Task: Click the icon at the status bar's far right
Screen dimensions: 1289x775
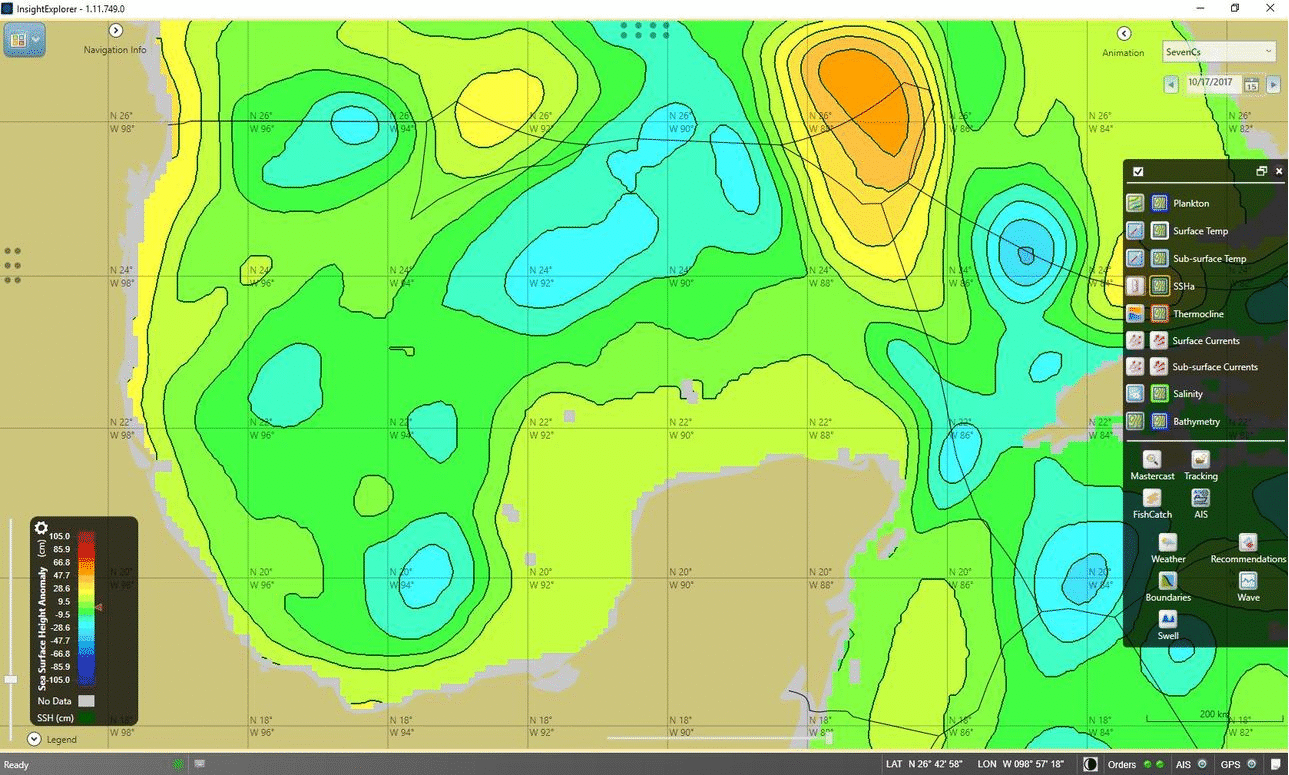Action: [1275, 765]
